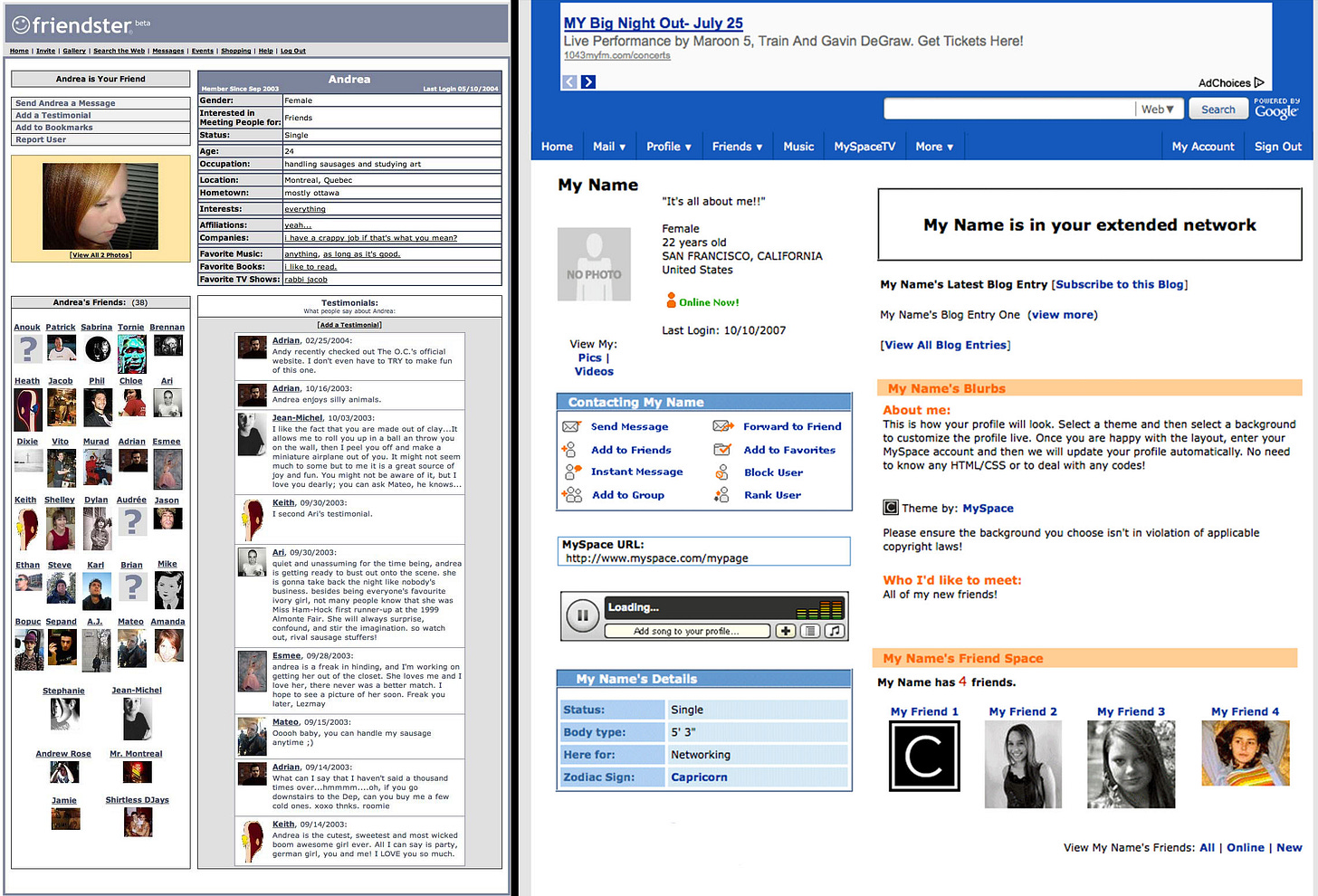Click the Add to Favorites icon

click(722, 449)
